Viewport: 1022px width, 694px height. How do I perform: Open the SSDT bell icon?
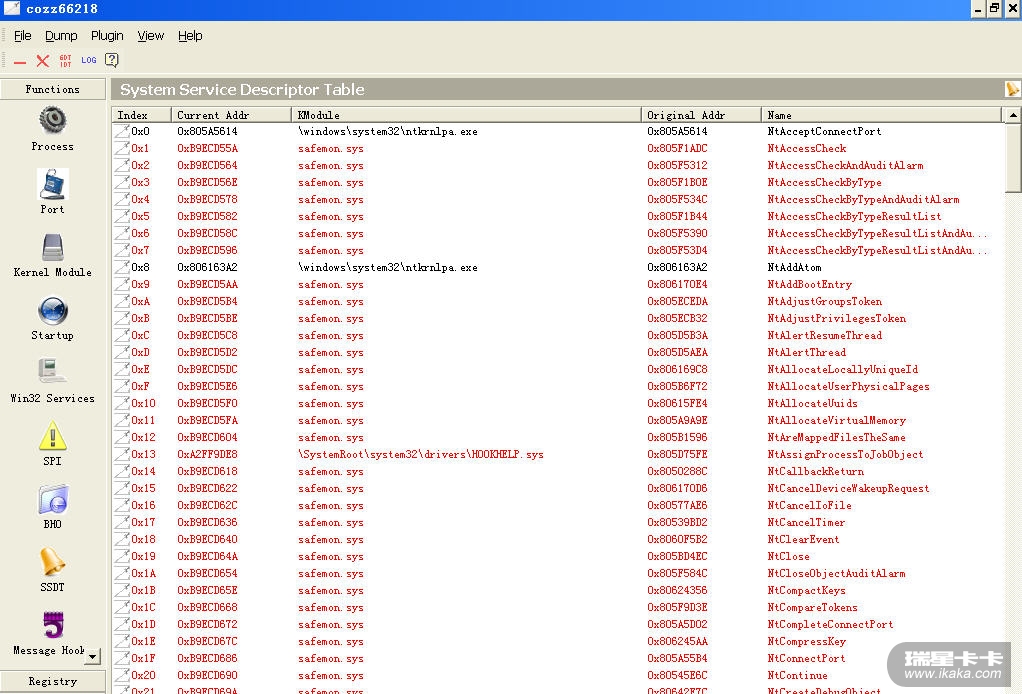coord(52,563)
